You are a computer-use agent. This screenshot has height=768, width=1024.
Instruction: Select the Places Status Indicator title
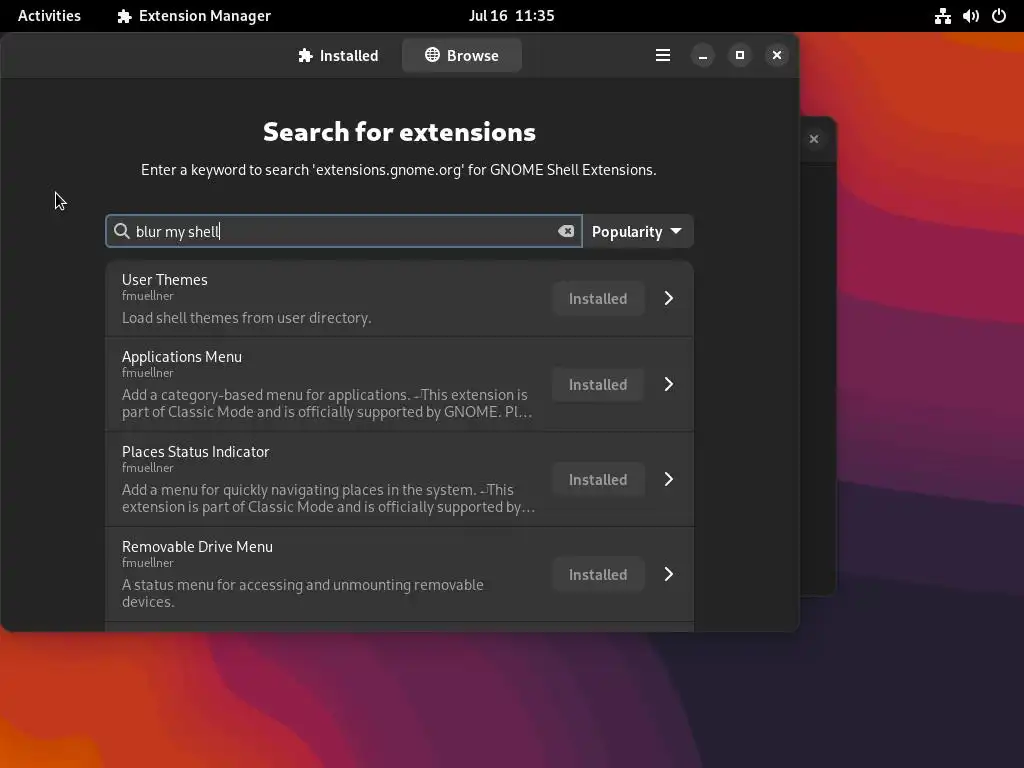coord(195,451)
